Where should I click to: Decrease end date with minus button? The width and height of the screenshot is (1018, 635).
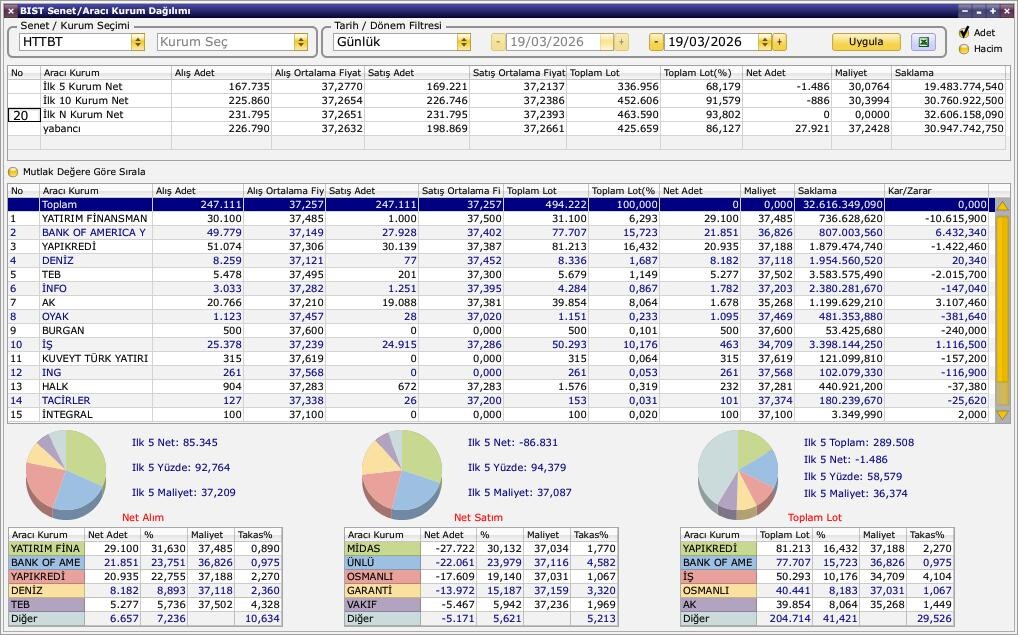coord(656,42)
